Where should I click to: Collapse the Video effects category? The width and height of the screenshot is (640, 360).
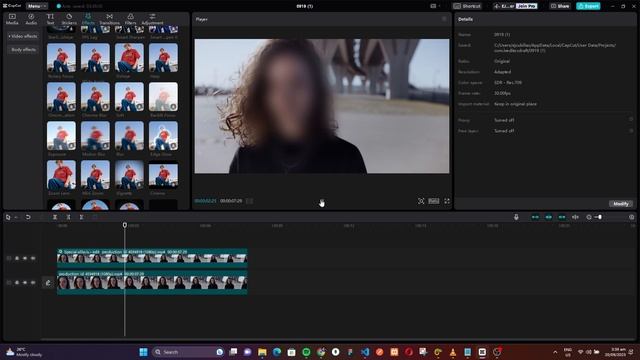point(23,36)
